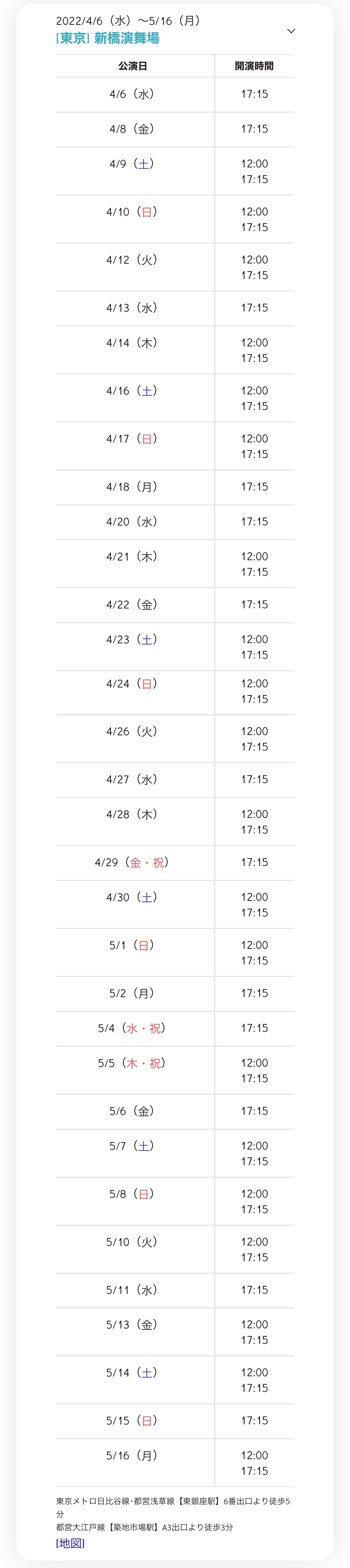This screenshot has width=350, height=1568.
Task: Select the 4/24（日） date cell
Action: click(132, 683)
